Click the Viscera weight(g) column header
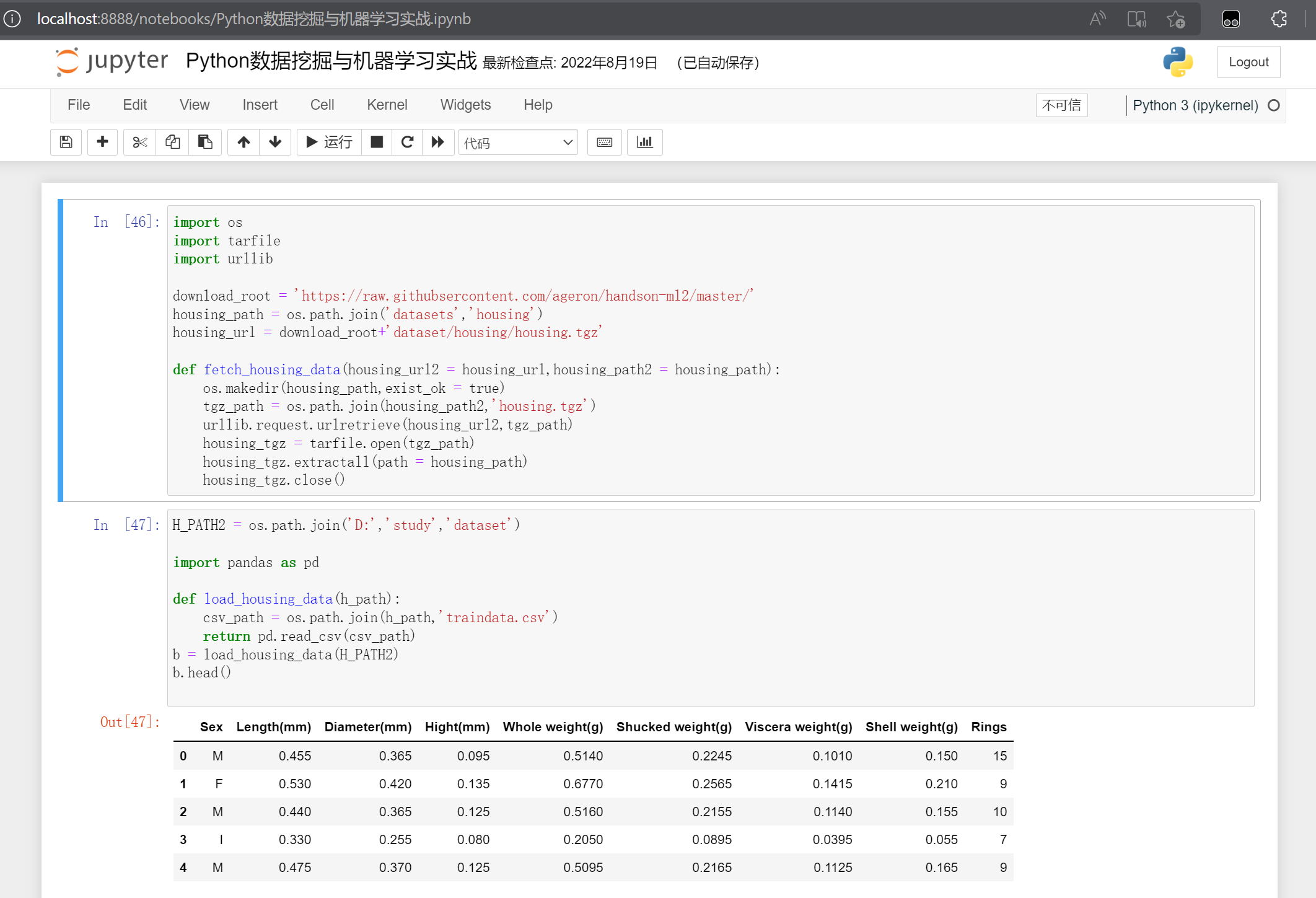Screen dimensions: 1316x898 pos(799,727)
